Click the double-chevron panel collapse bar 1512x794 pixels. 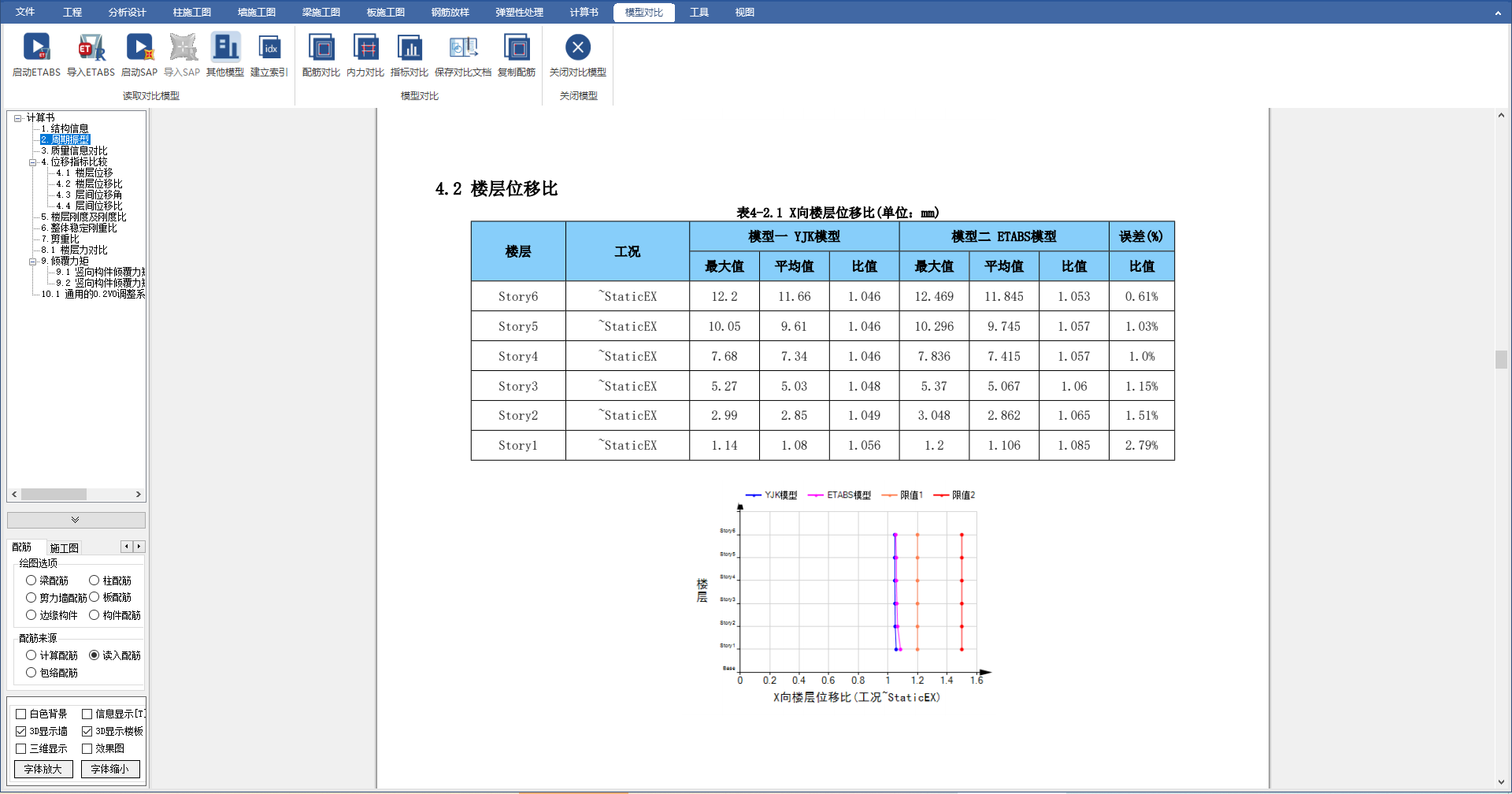pos(76,520)
